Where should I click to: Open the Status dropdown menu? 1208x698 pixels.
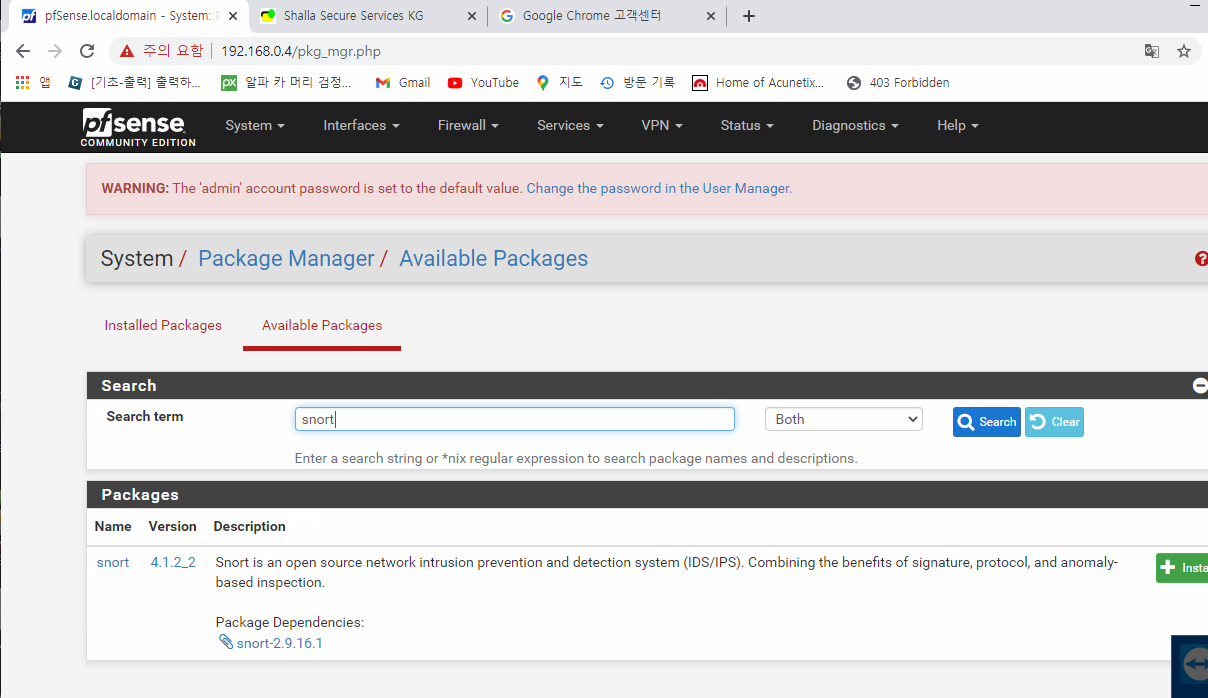[x=747, y=125]
